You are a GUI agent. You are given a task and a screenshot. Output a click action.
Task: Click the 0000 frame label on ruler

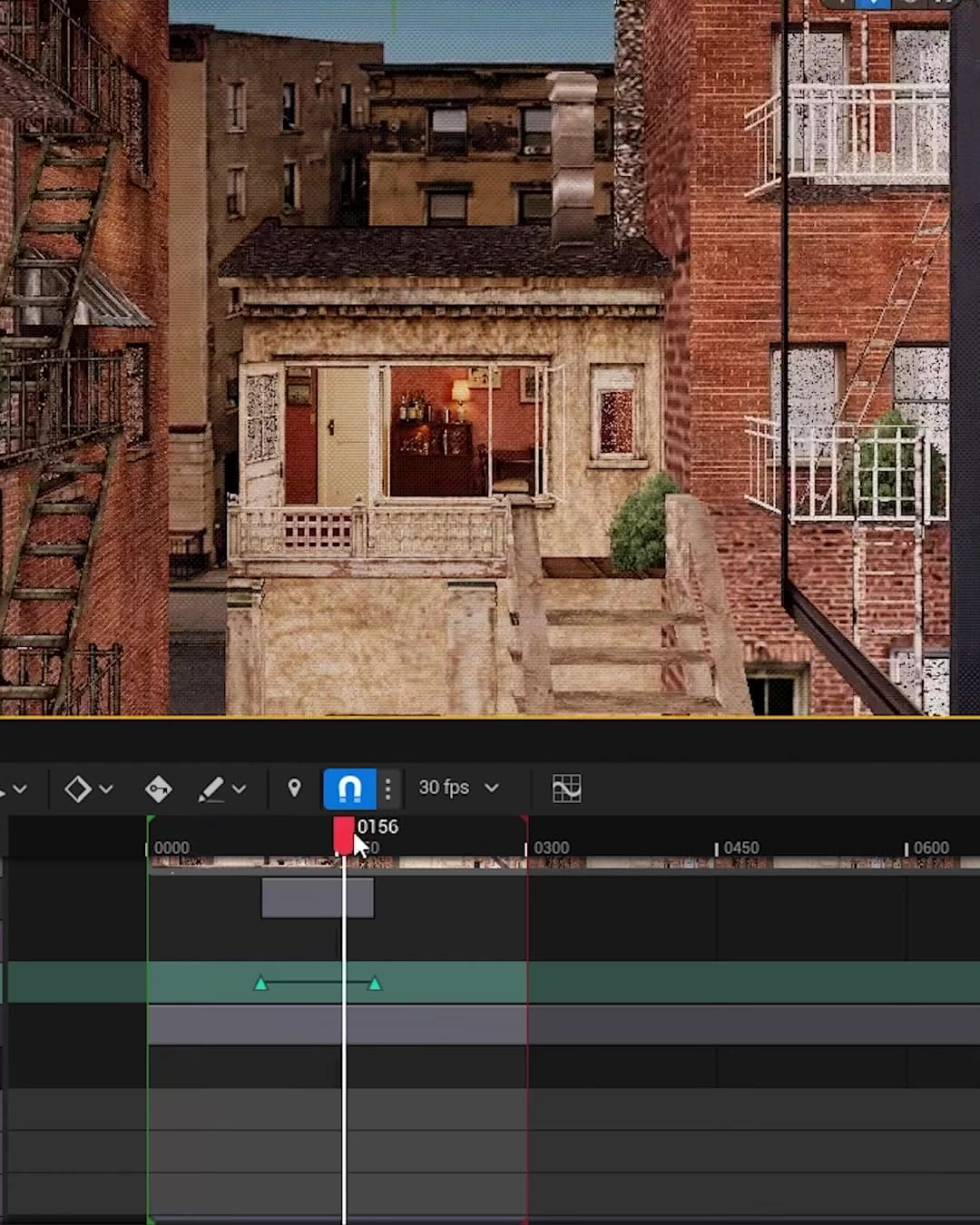(x=171, y=848)
